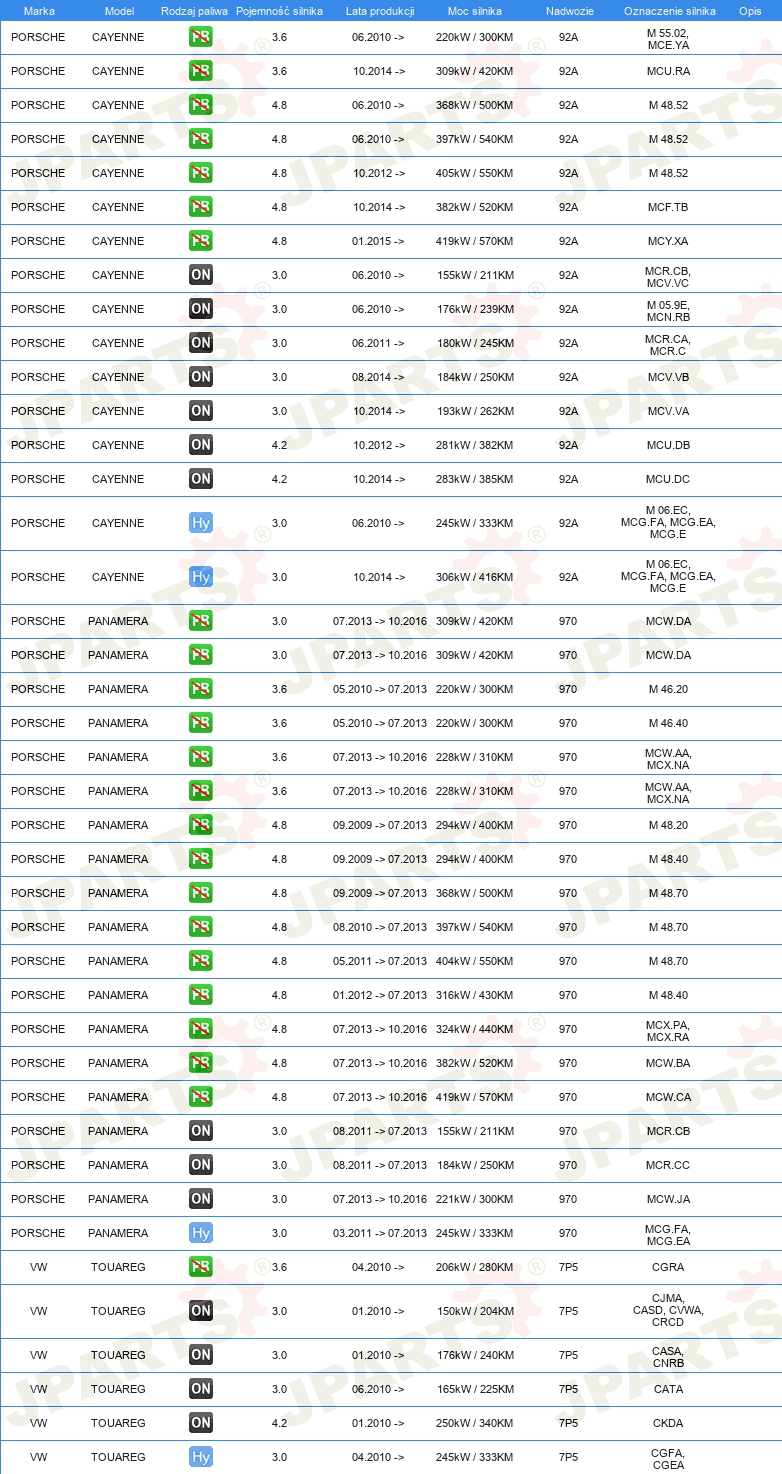Viewport: 782px width, 1474px height.
Task: Click the 283kW / 385KM power cell
Action: coord(475,479)
